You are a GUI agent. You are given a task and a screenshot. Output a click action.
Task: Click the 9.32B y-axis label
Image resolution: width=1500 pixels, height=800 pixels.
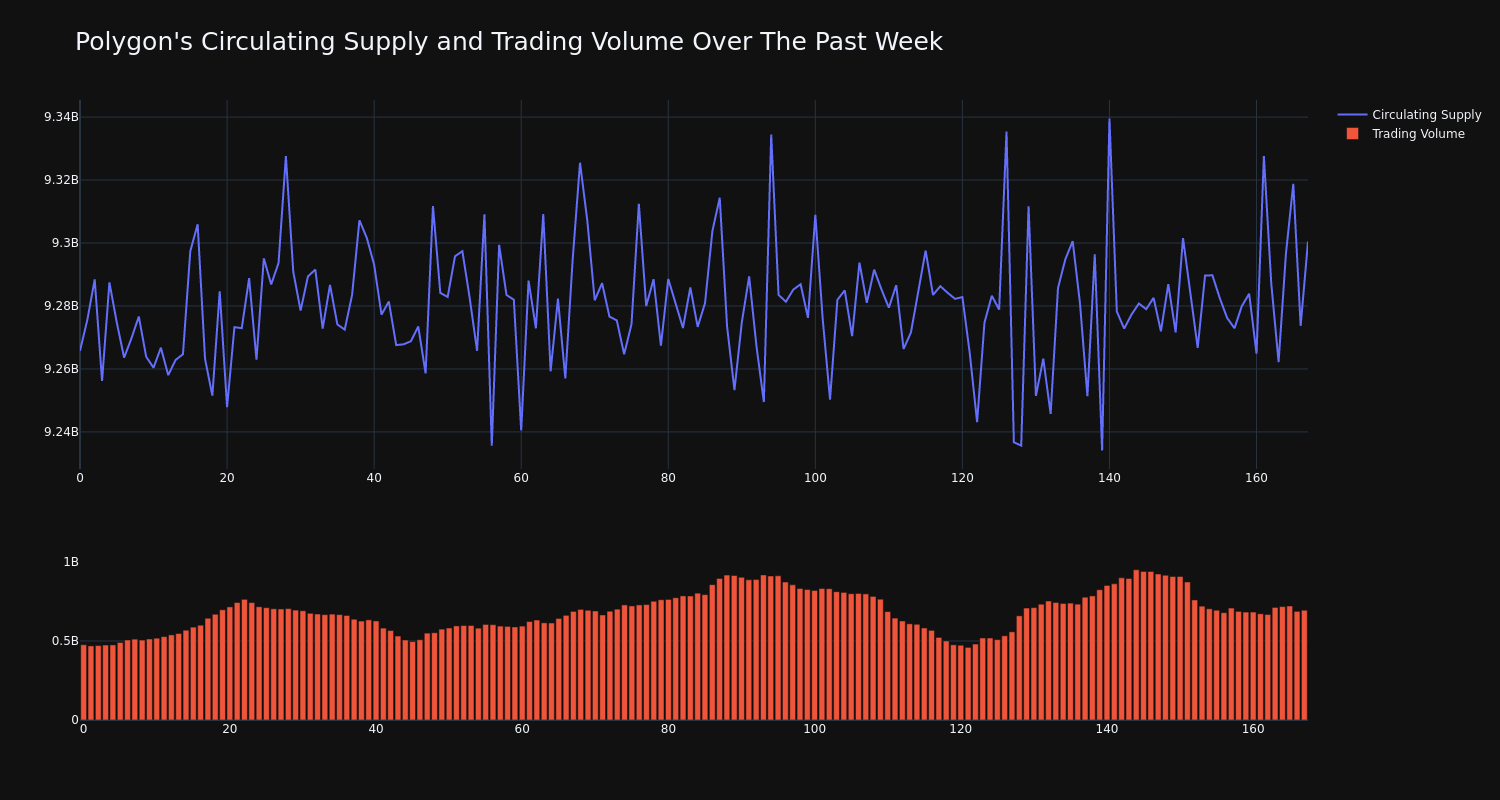(x=61, y=180)
